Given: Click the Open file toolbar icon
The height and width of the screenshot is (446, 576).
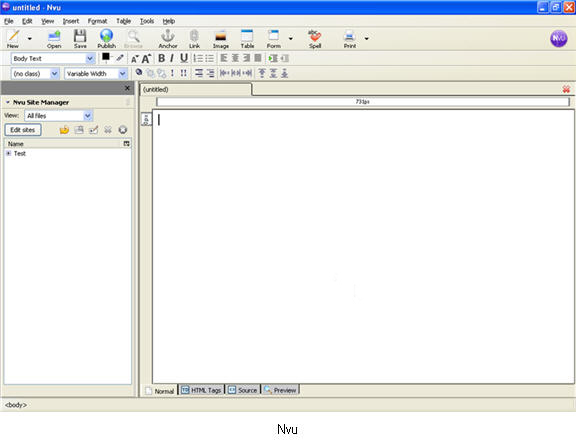Looking at the screenshot, I should point(54,39).
